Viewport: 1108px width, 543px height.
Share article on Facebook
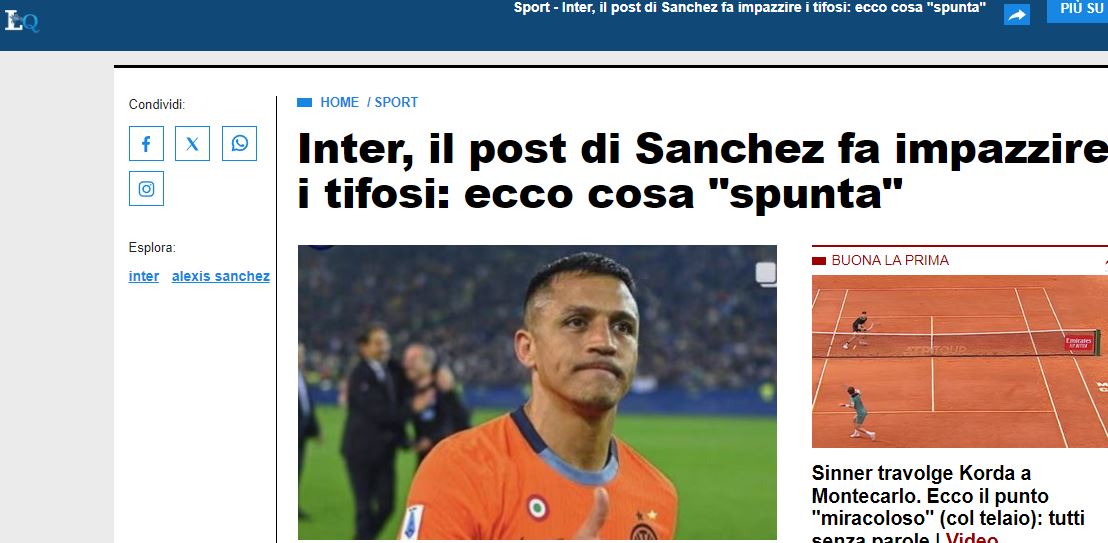tap(146, 144)
